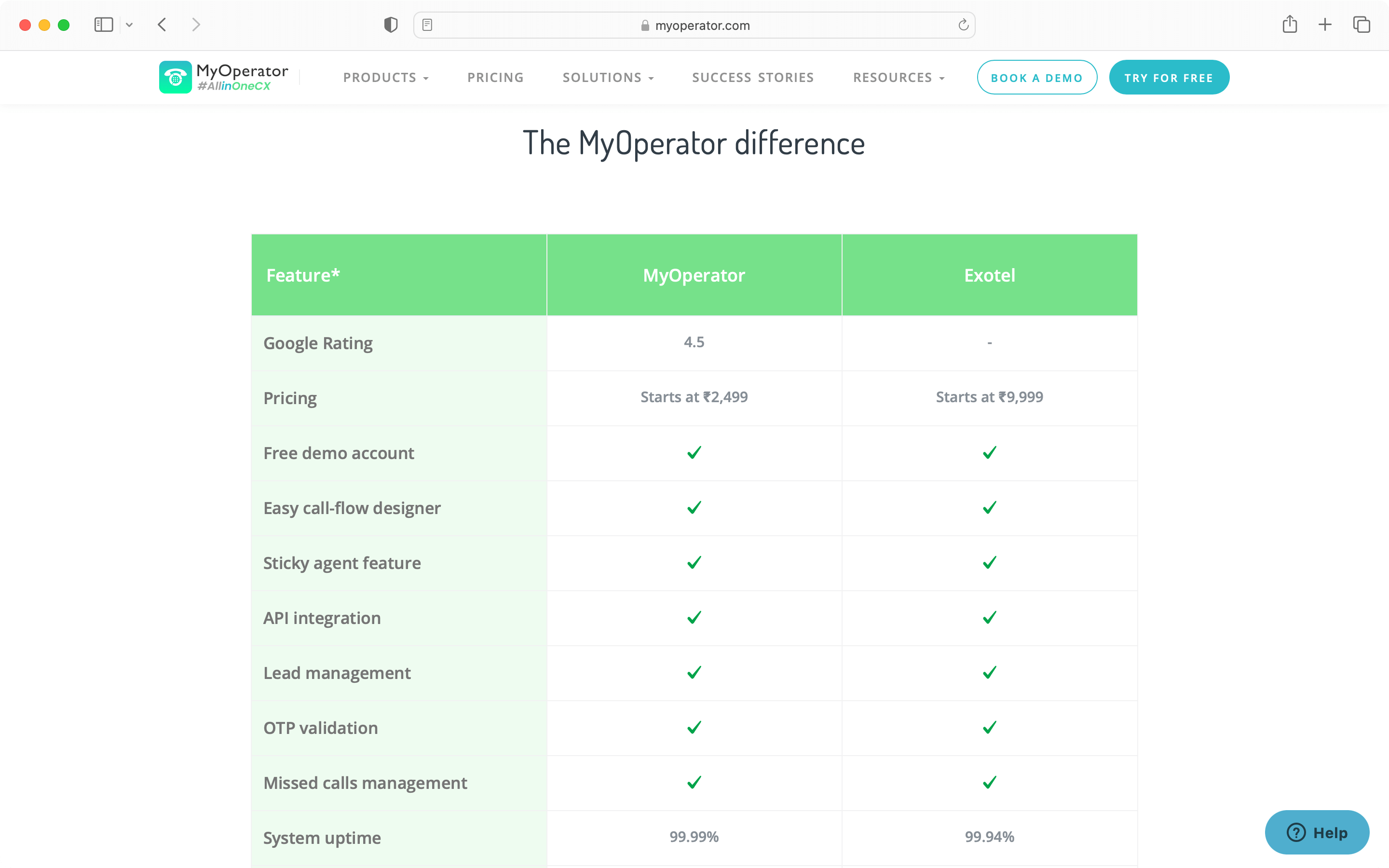The image size is (1389, 868).
Task: Click the MyOperator logo
Action: [224, 77]
